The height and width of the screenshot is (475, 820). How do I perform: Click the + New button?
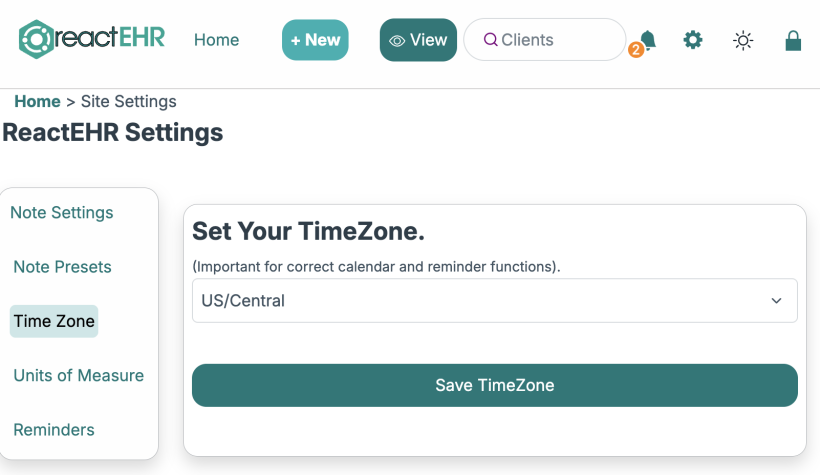315,40
